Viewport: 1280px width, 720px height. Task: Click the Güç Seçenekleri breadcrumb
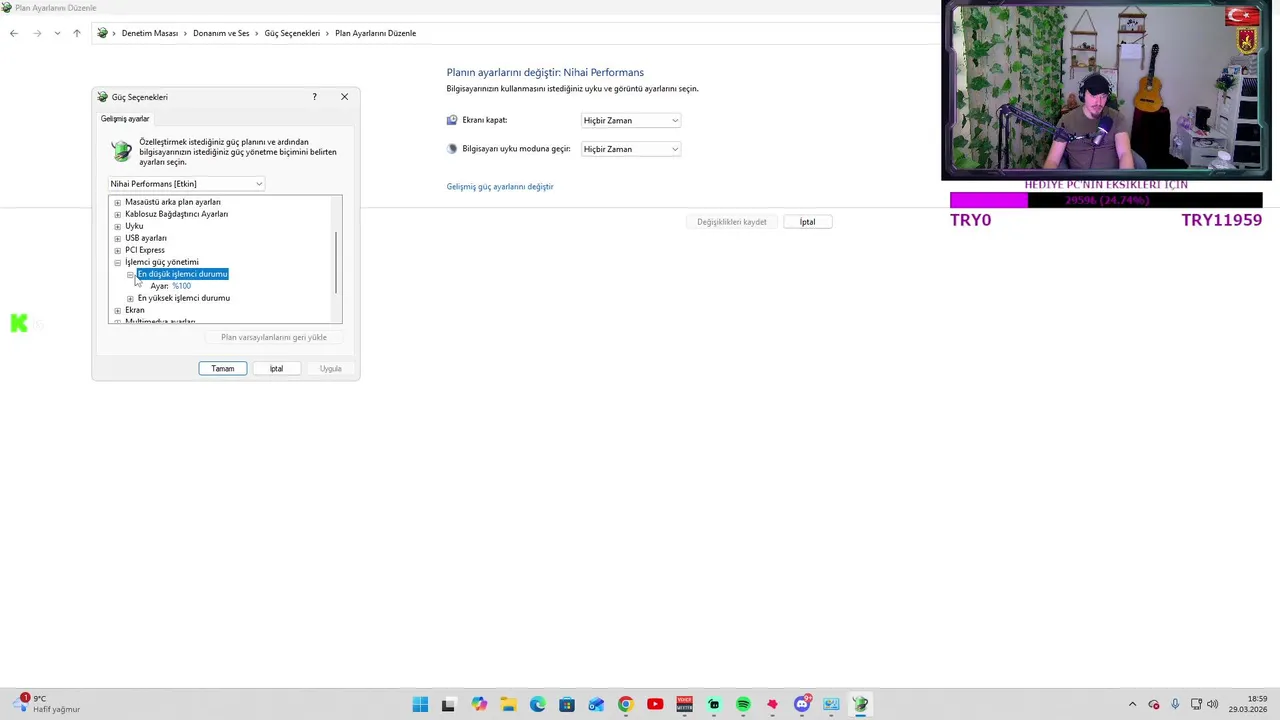[292, 33]
